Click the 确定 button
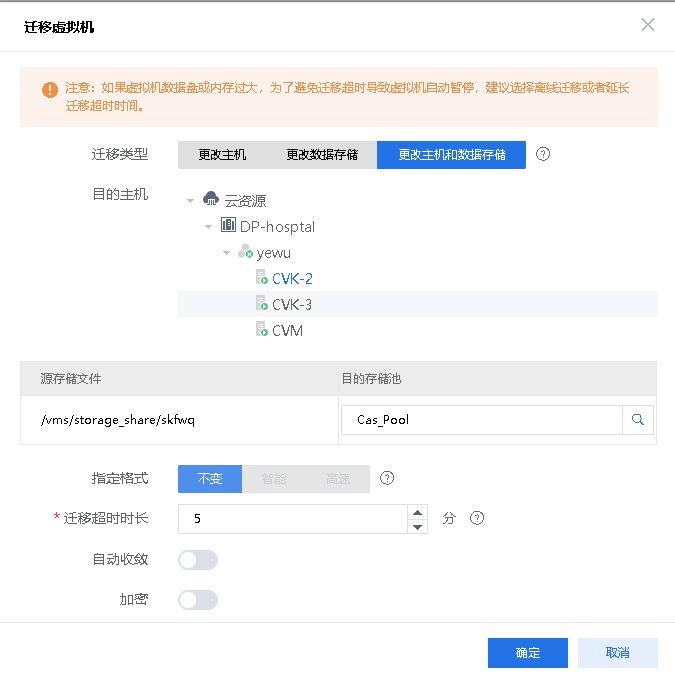 point(528,653)
